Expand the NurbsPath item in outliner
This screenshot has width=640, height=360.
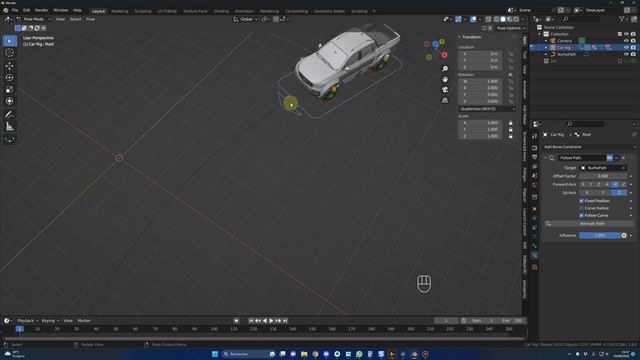coord(546,54)
